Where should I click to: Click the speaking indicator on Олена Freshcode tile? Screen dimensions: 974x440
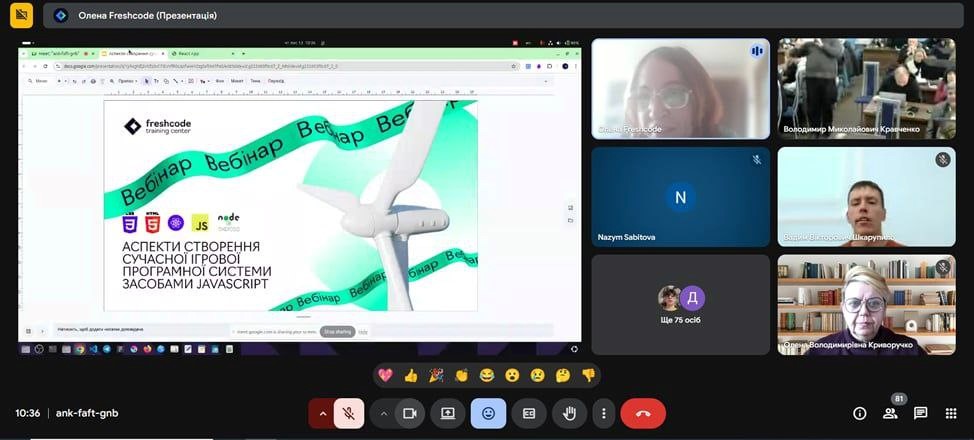(x=757, y=51)
